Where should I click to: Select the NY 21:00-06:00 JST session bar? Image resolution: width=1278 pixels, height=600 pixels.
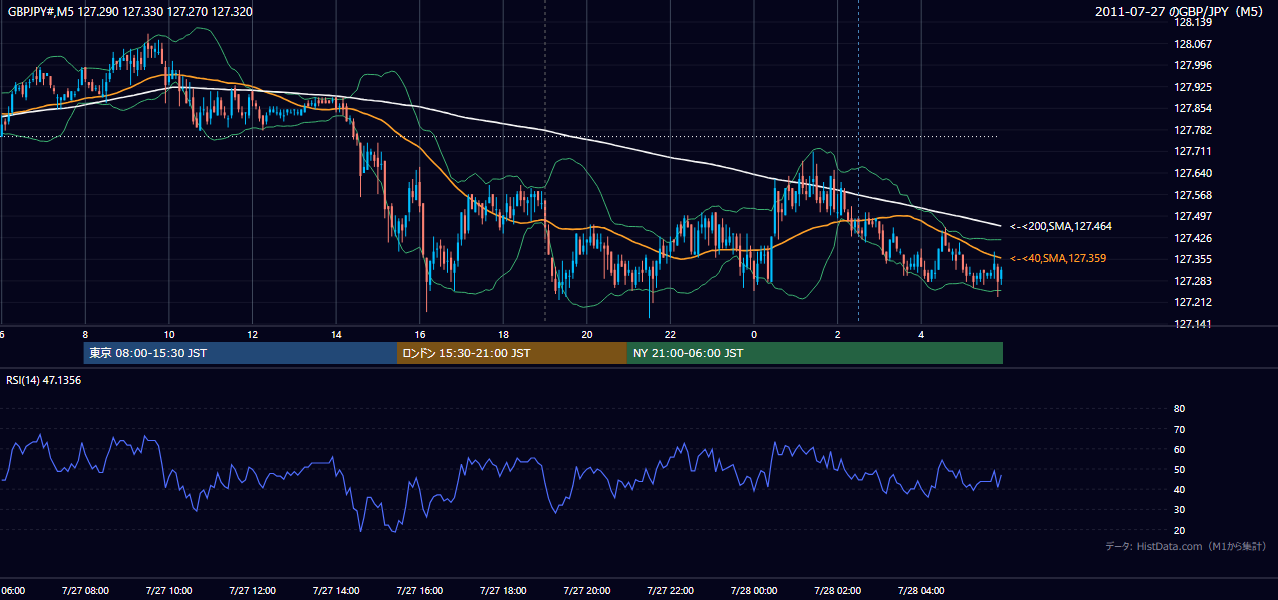815,353
